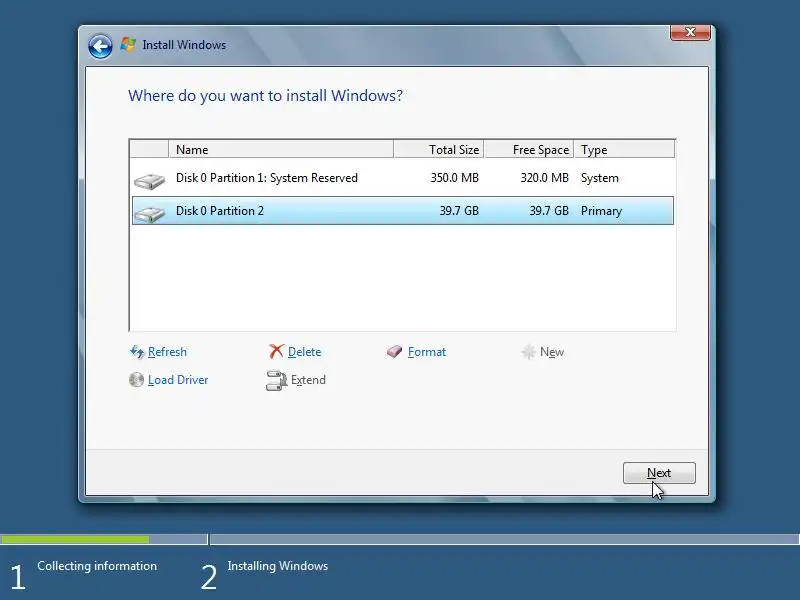
Task: Click the Refresh arrows icon
Action: pyautogui.click(x=137, y=352)
